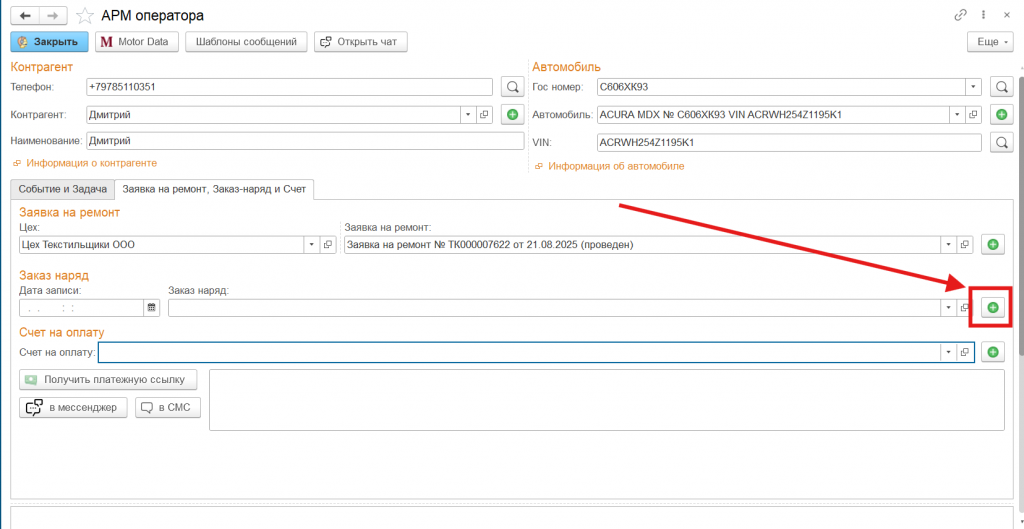Open the Заявка на ремонт record with open icon
This screenshot has height=529, width=1024.
[965, 244]
